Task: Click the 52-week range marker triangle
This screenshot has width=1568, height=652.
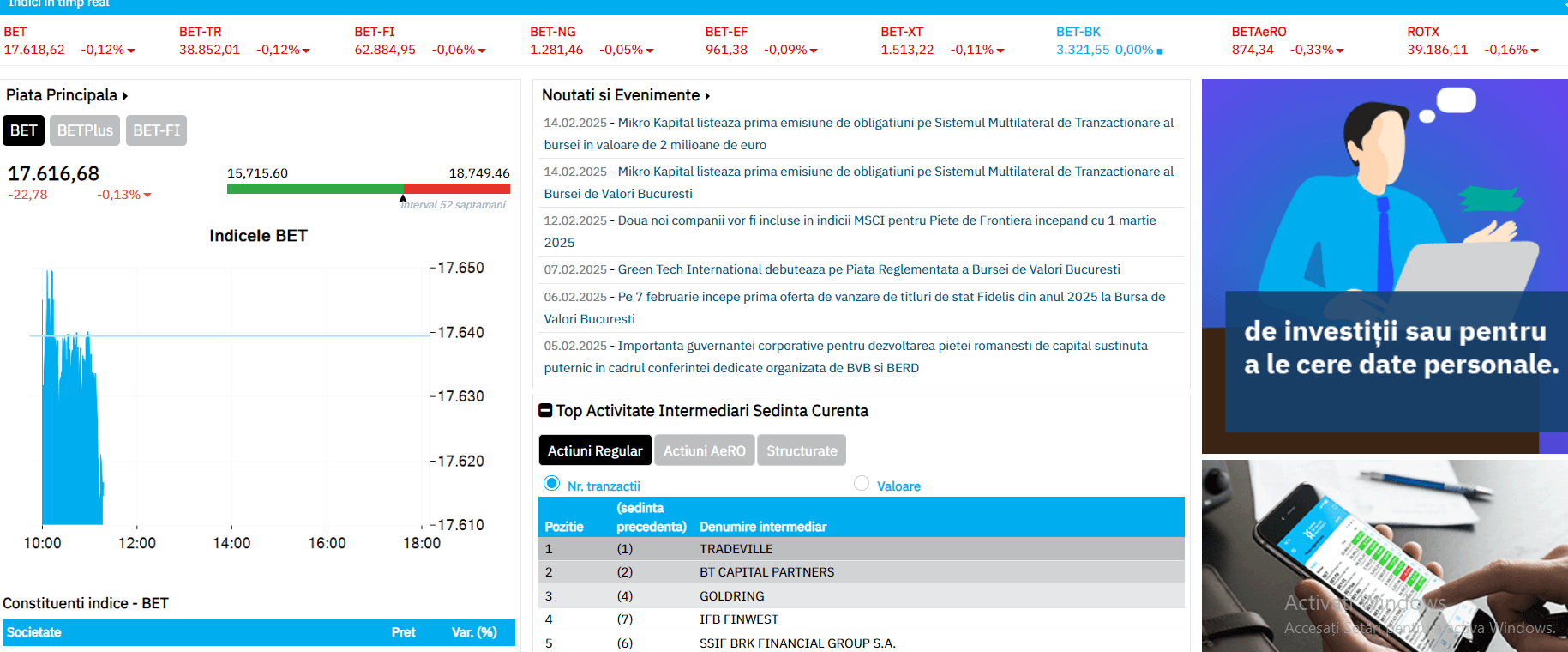Action: click(403, 199)
